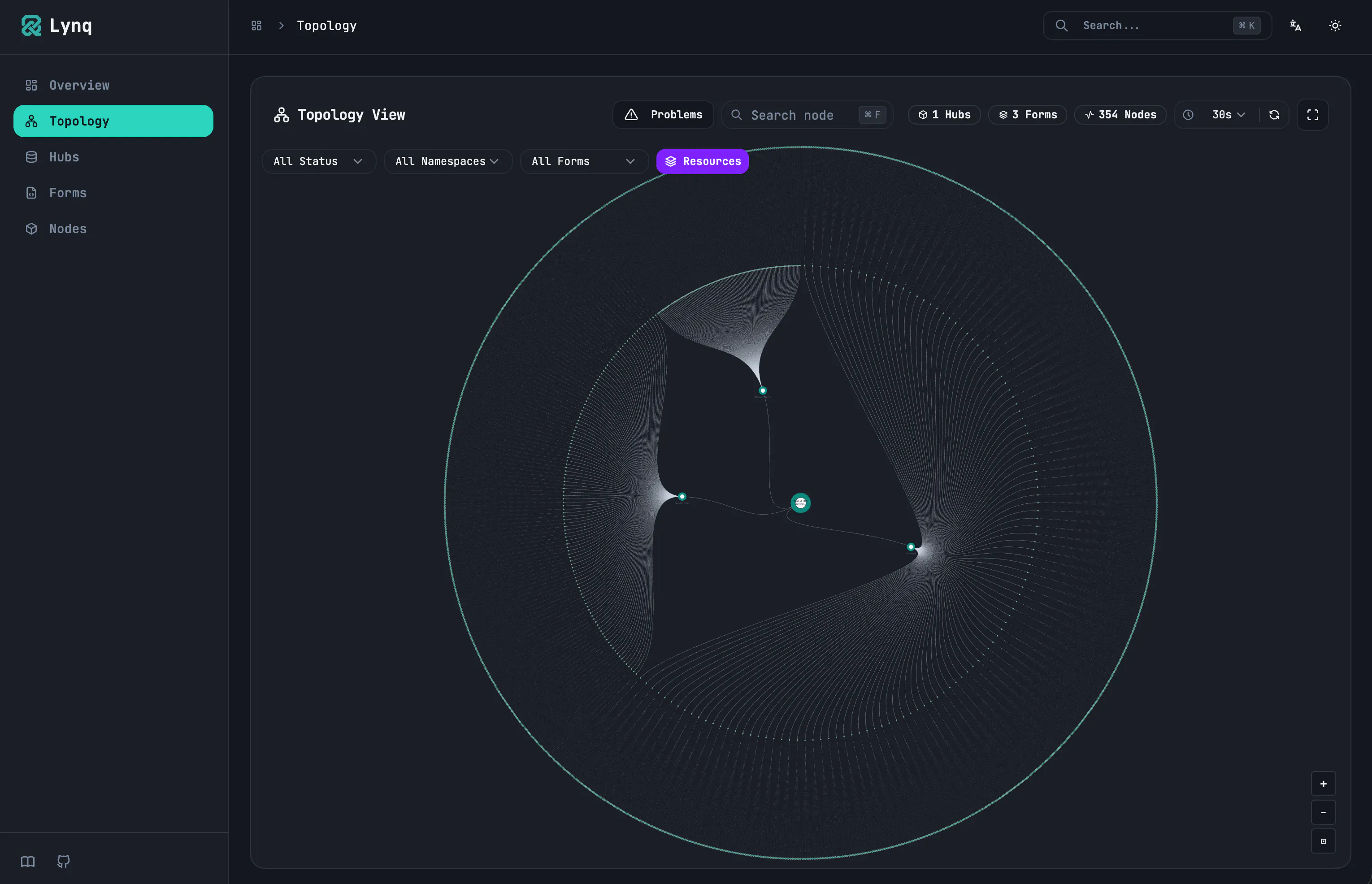
Task: Click the language translate icon
Action: 1296,25
